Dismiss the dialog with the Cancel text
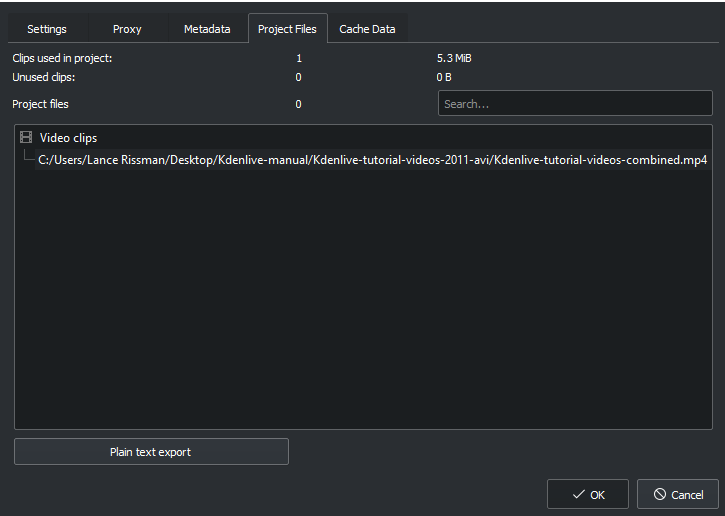 point(687,495)
